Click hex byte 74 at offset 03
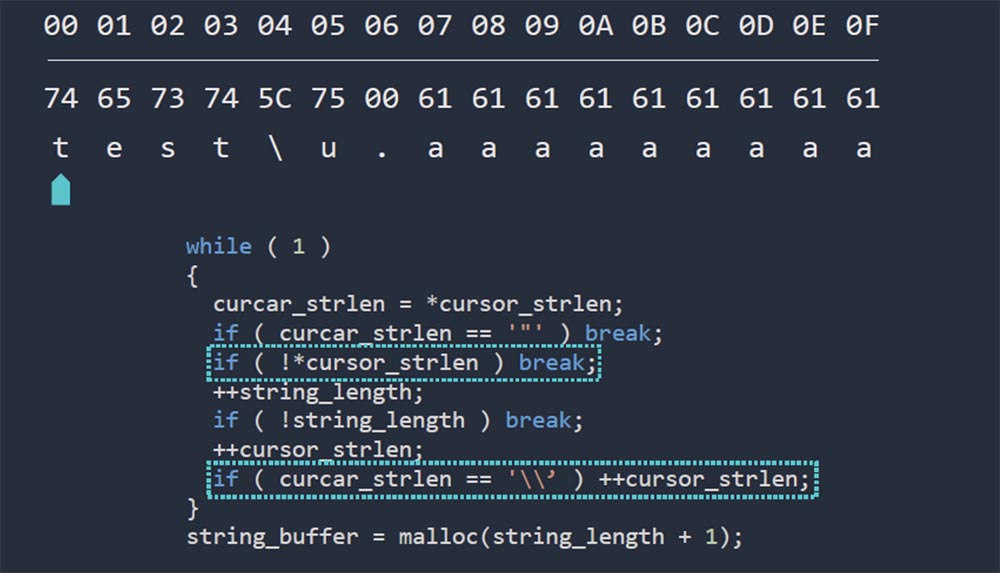 221,99
